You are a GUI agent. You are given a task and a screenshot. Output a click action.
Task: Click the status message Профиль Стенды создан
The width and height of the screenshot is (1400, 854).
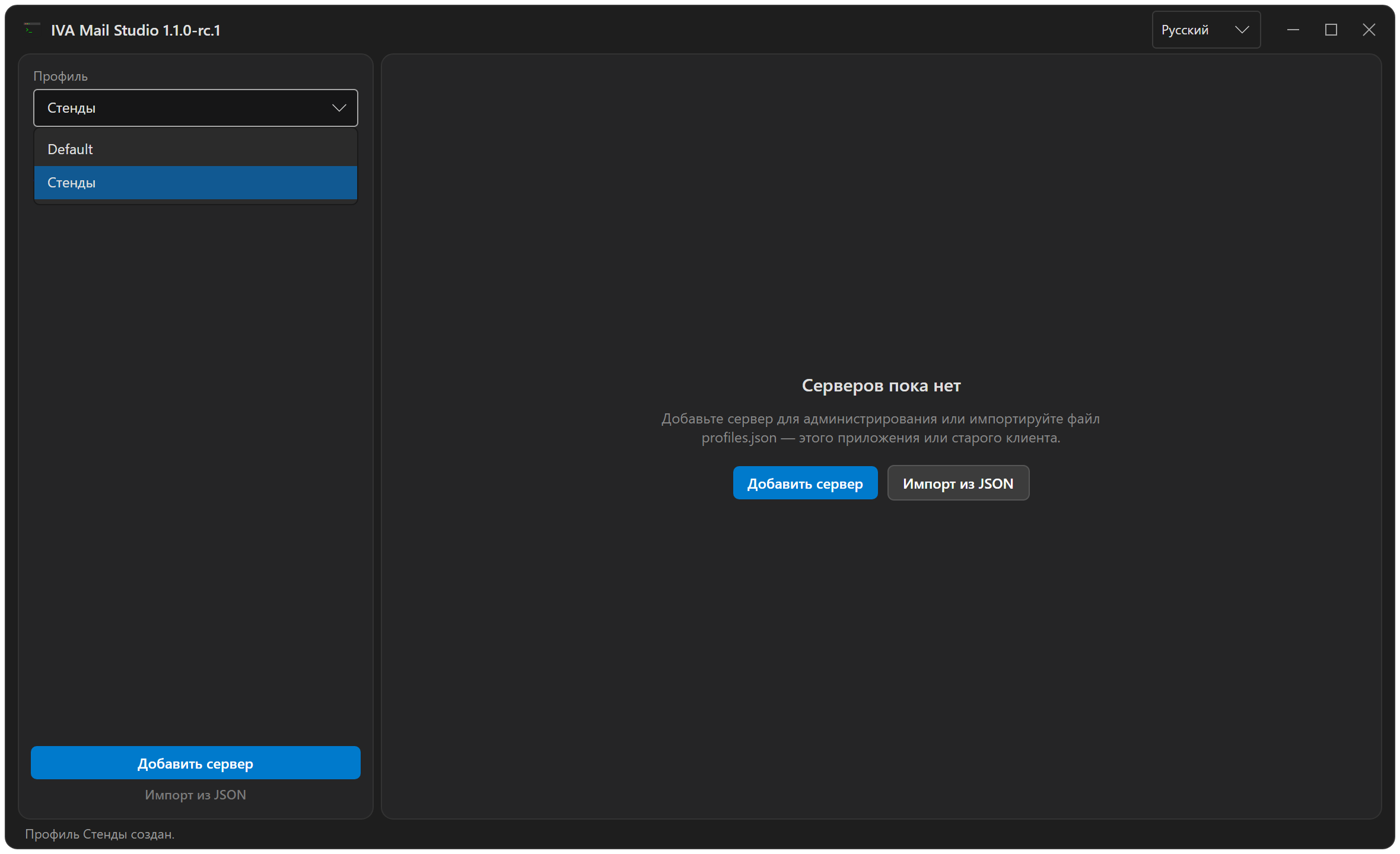(x=100, y=834)
